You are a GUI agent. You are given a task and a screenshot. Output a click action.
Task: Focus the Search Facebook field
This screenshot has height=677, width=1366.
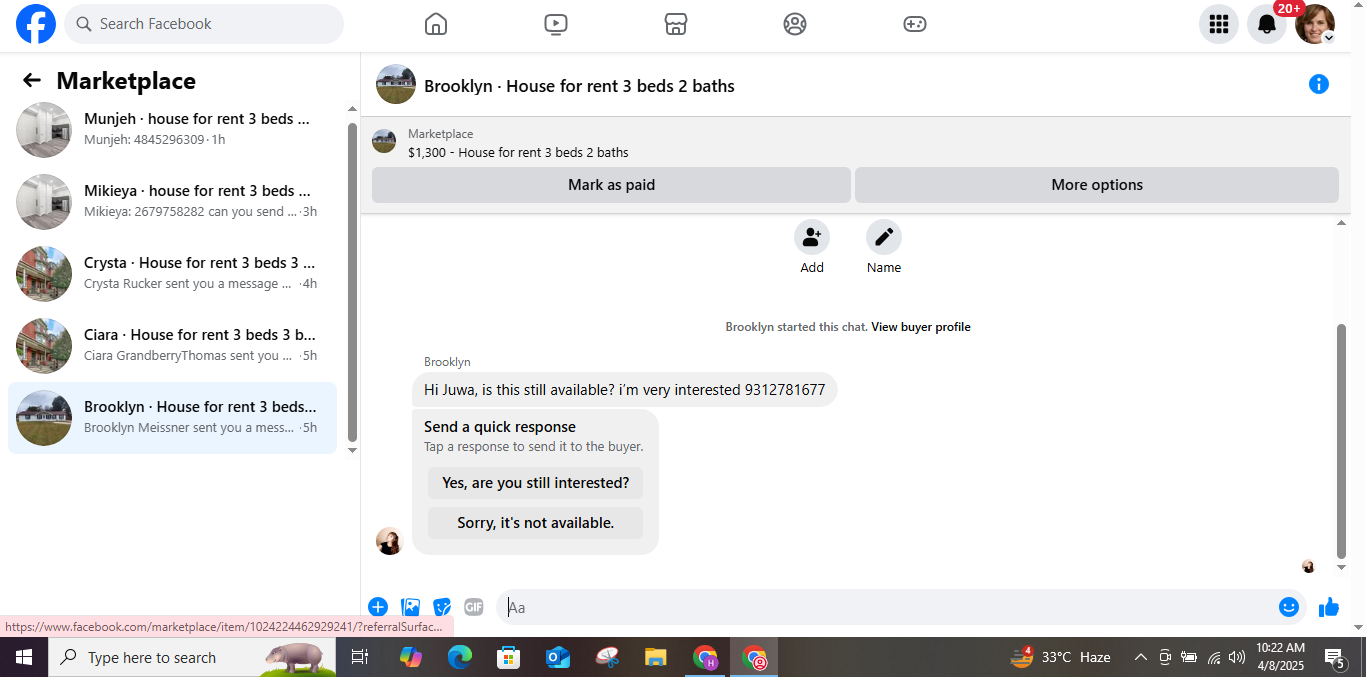[204, 24]
